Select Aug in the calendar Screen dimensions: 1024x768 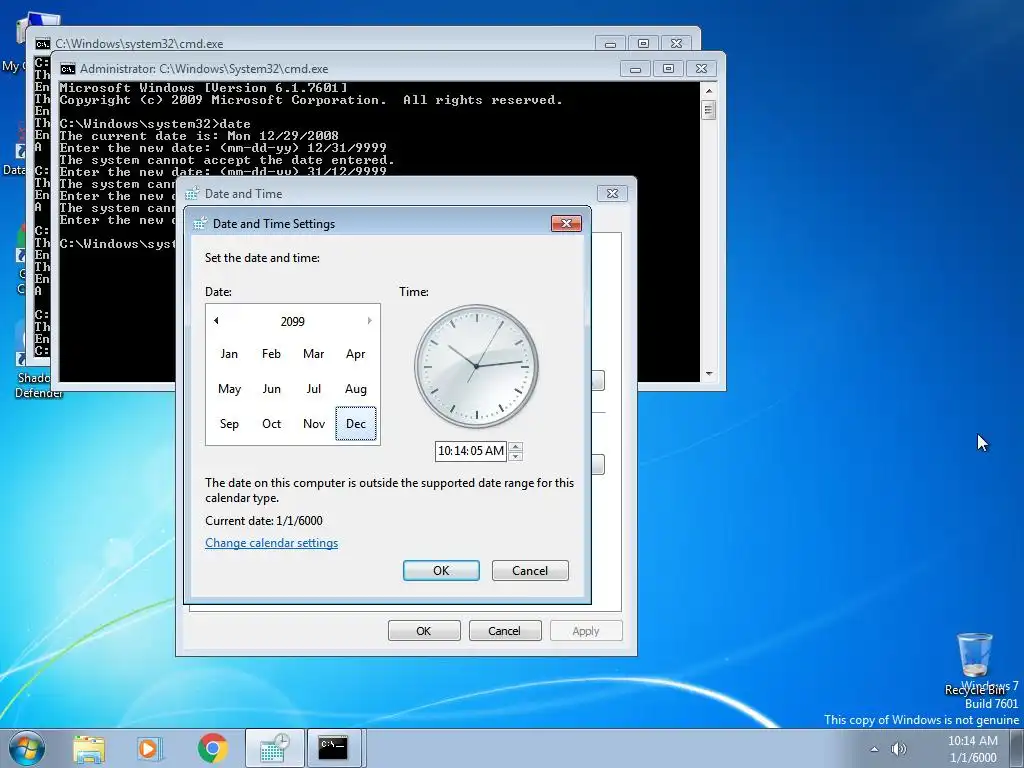(355, 389)
